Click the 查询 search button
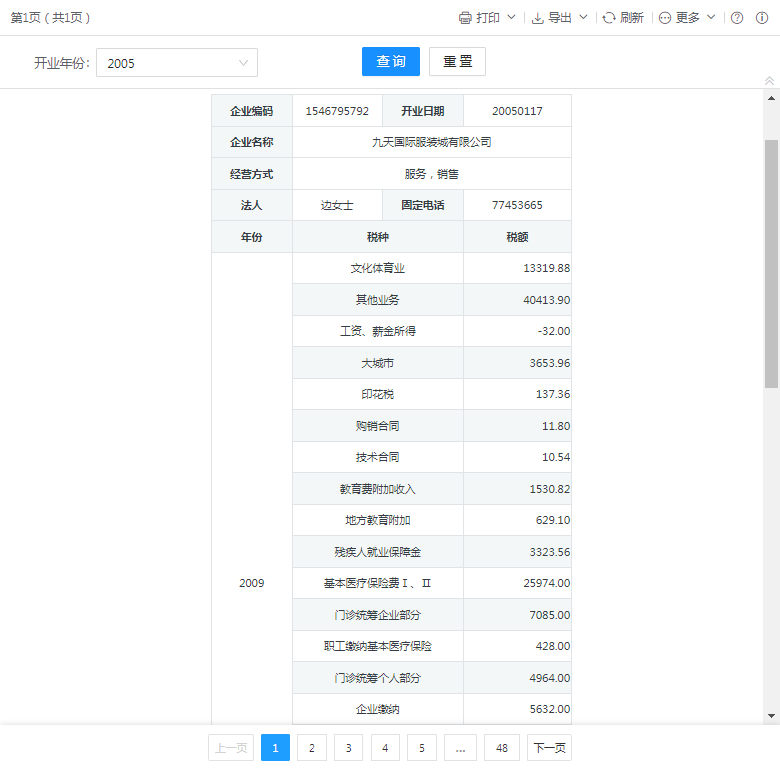The width and height of the screenshot is (780, 768). (x=391, y=62)
